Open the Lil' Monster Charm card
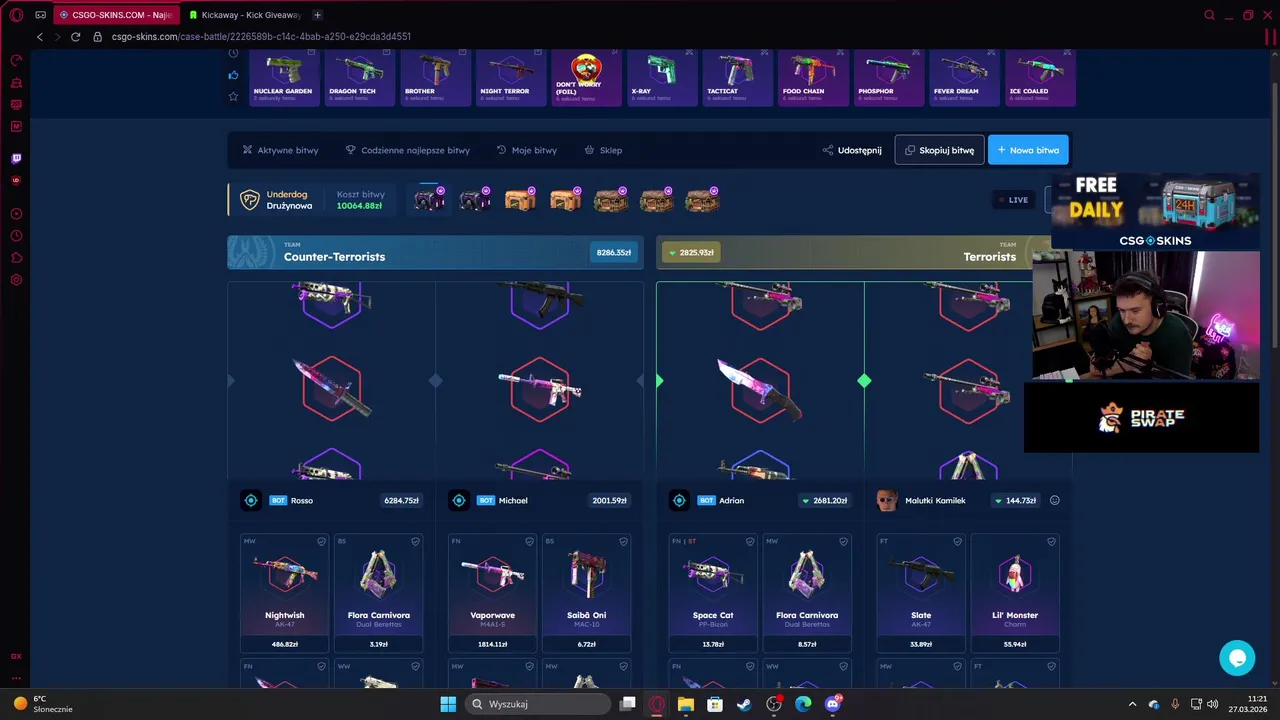The width and height of the screenshot is (1280, 720). point(1015,593)
